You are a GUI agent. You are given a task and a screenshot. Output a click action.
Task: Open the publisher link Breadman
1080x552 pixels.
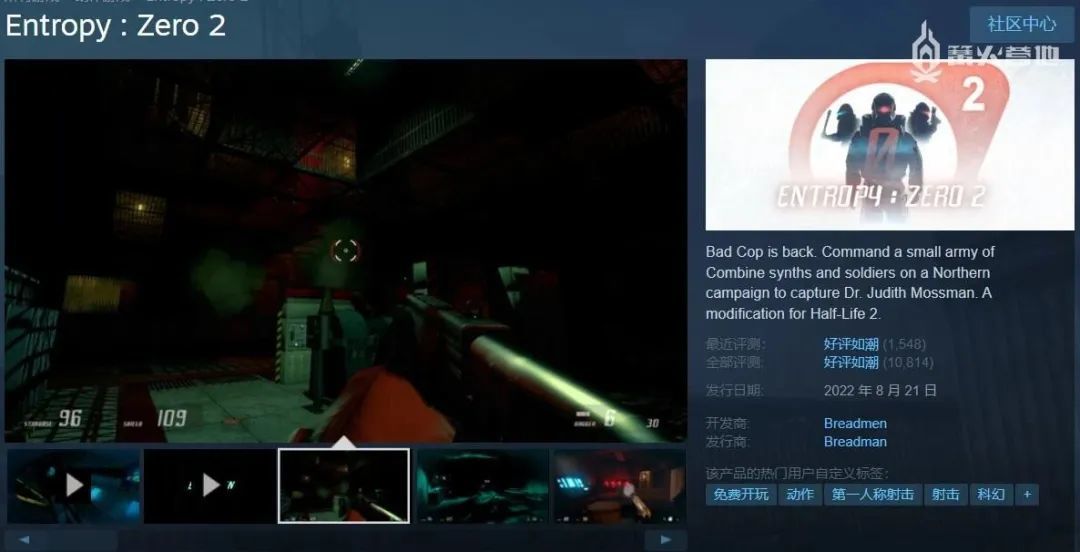(855, 441)
